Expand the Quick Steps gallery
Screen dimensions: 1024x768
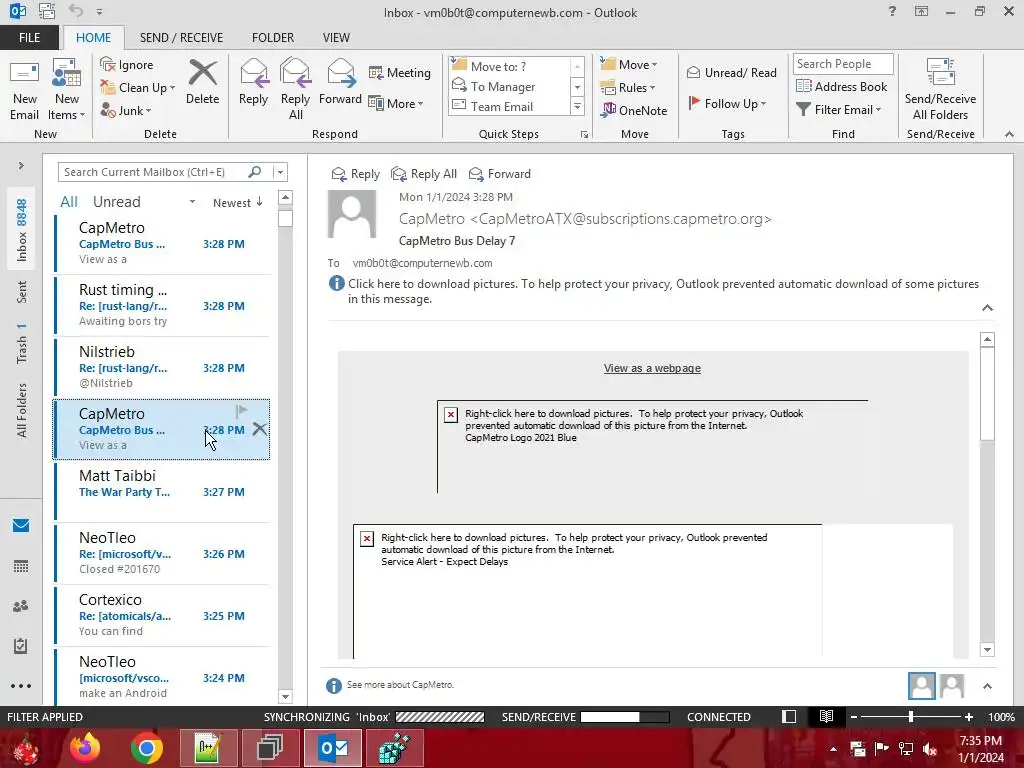coord(577,106)
